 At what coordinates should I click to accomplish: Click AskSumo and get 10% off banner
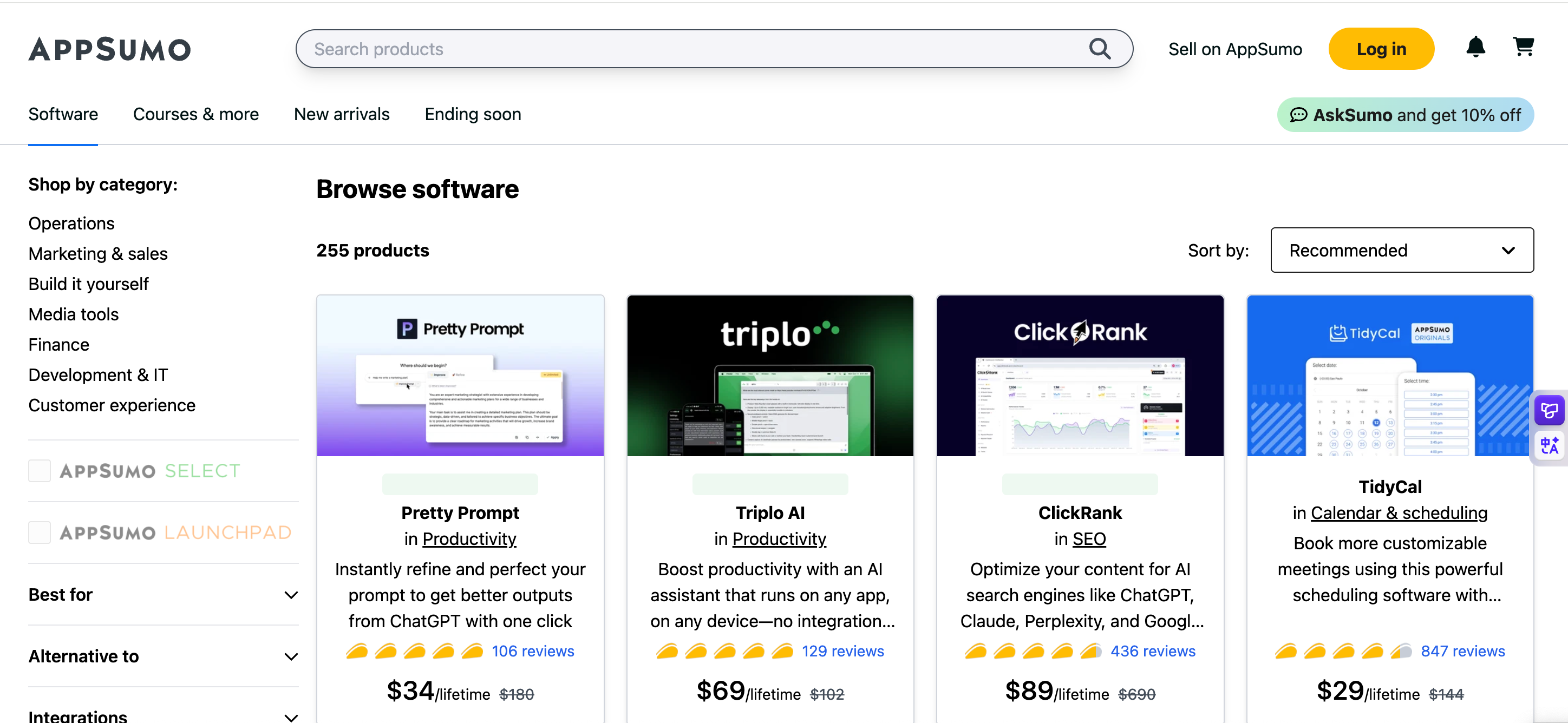[x=1406, y=115]
